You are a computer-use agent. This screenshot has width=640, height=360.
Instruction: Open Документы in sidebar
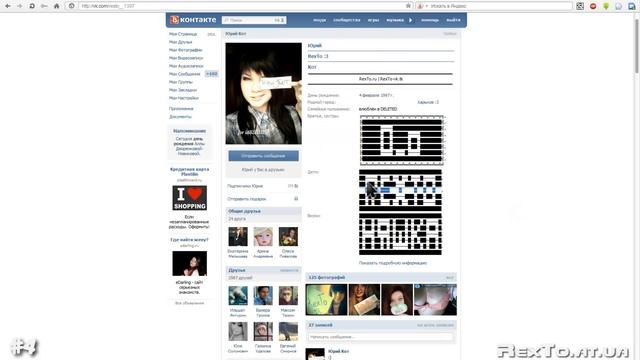pyautogui.click(x=180, y=117)
